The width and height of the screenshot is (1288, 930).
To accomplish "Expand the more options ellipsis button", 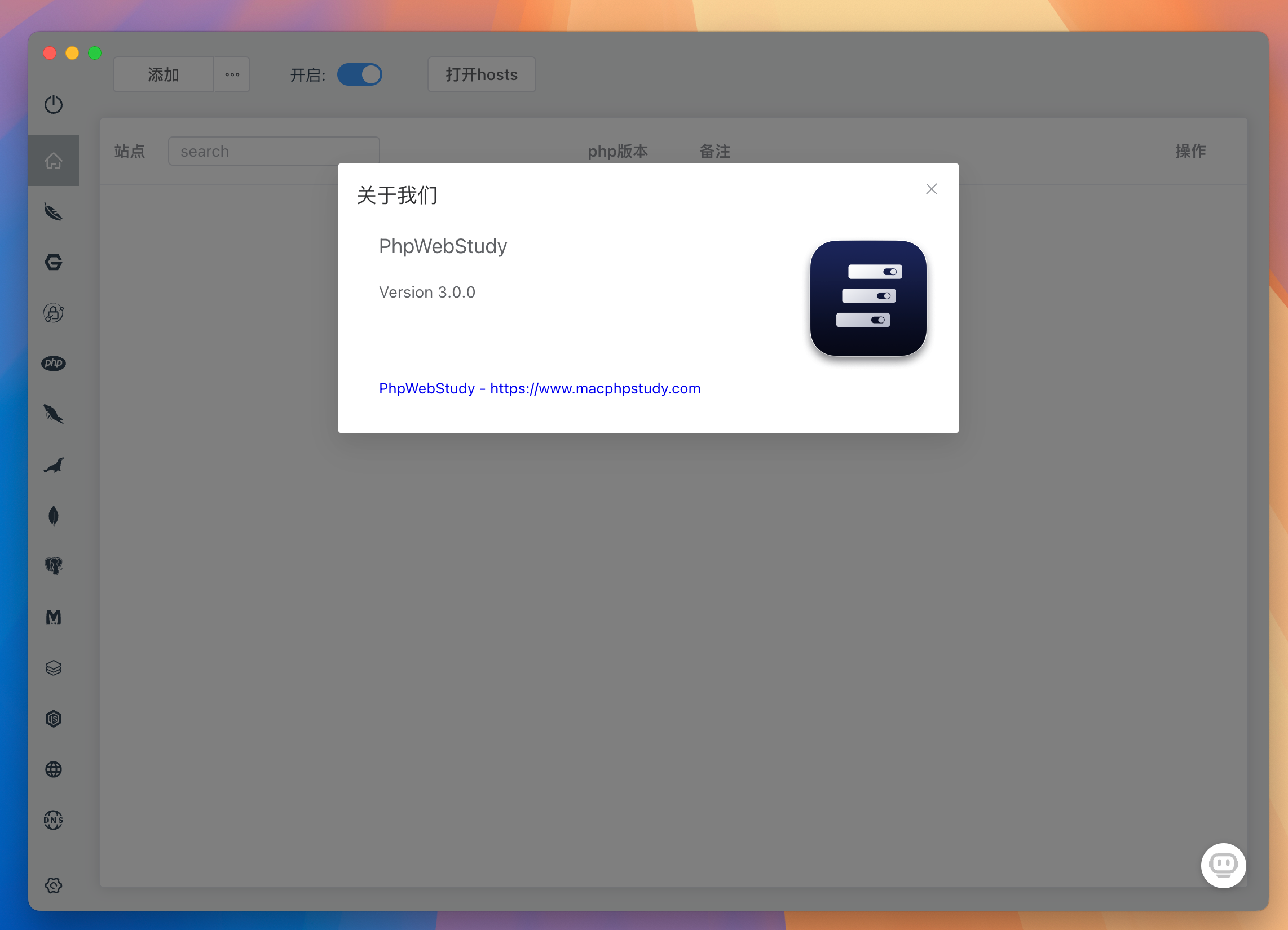I will (x=232, y=74).
